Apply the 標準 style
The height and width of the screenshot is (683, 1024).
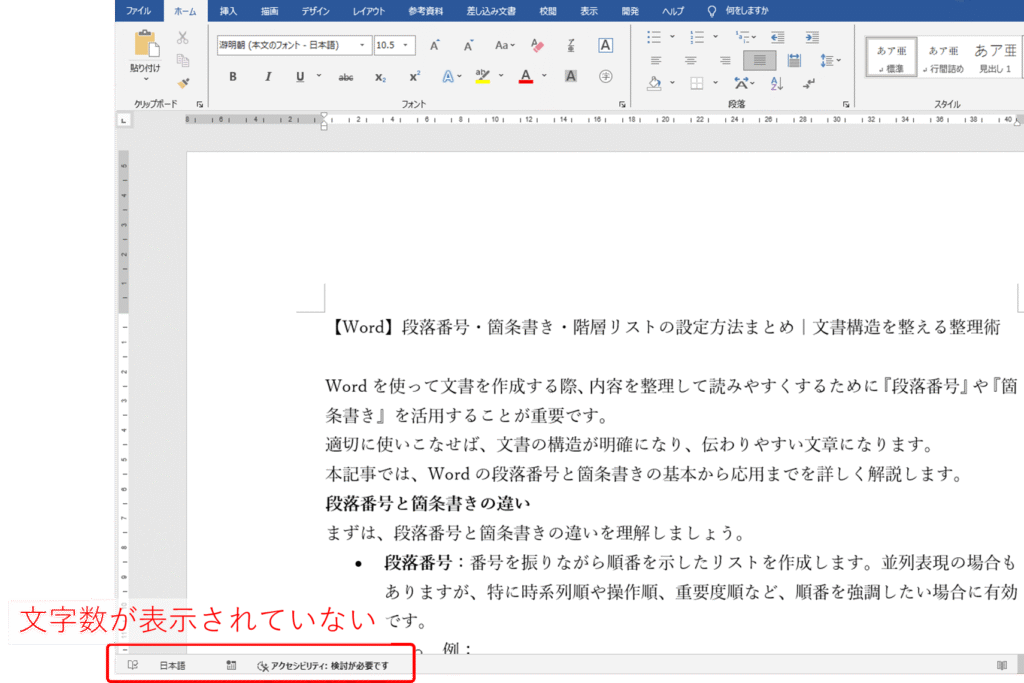(891, 58)
